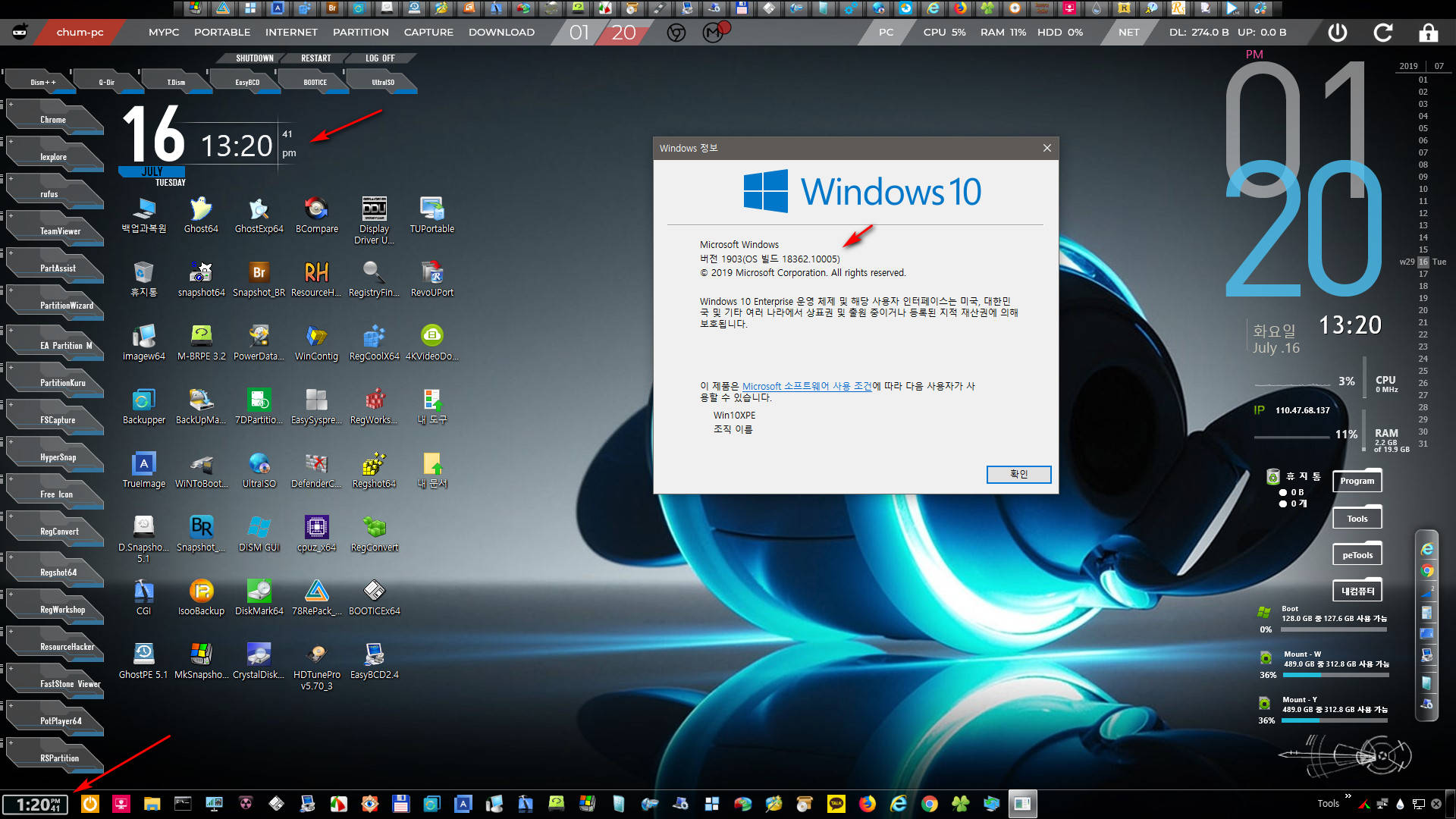Open the recycle bin 휴지통 icon
The width and height of the screenshot is (1456, 819).
point(143,278)
